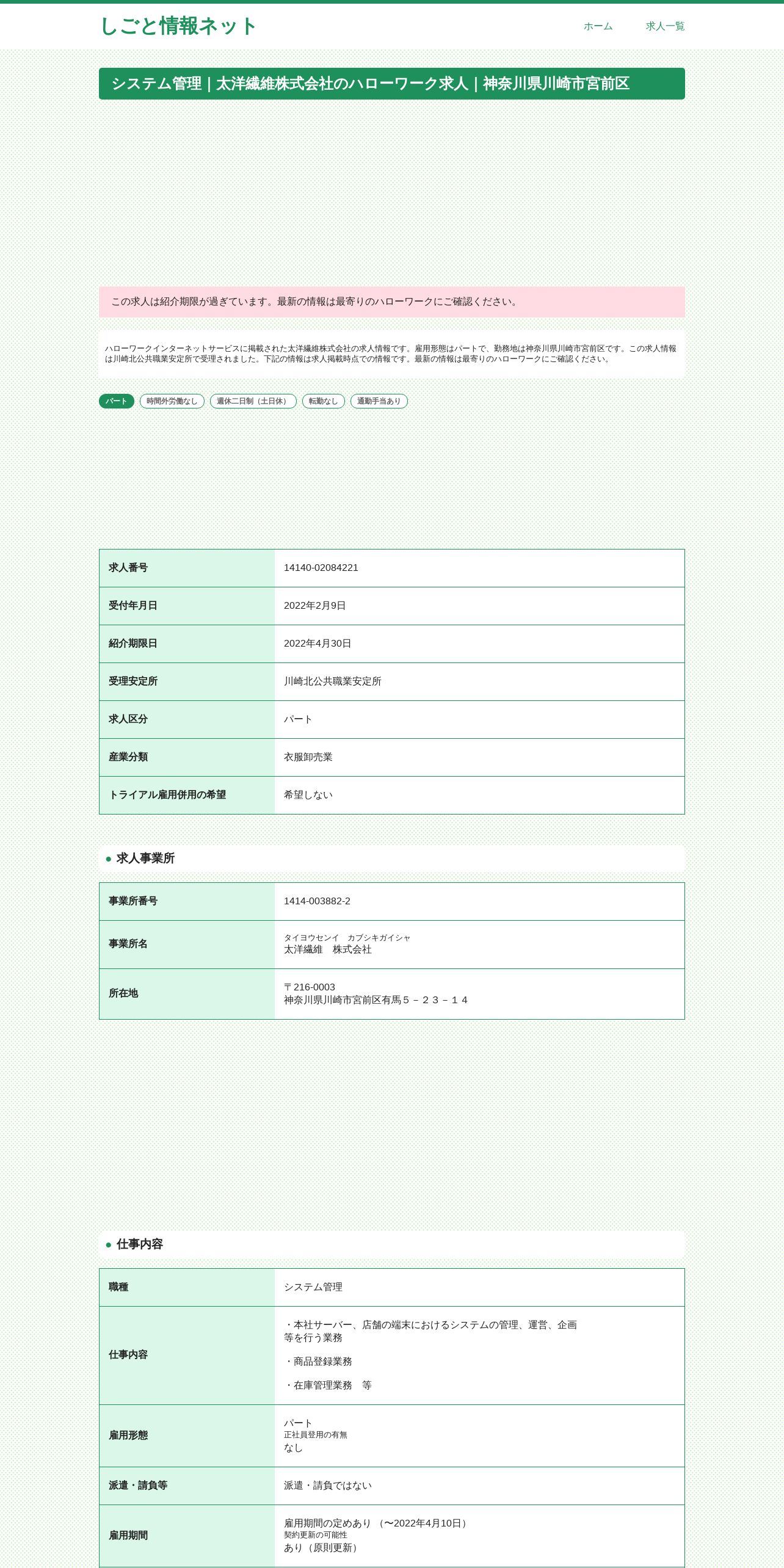Viewport: 784px width, 1568px height.
Task: Click the expired-listing pink notice
Action: pyautogui.click(x=392, y=302)
